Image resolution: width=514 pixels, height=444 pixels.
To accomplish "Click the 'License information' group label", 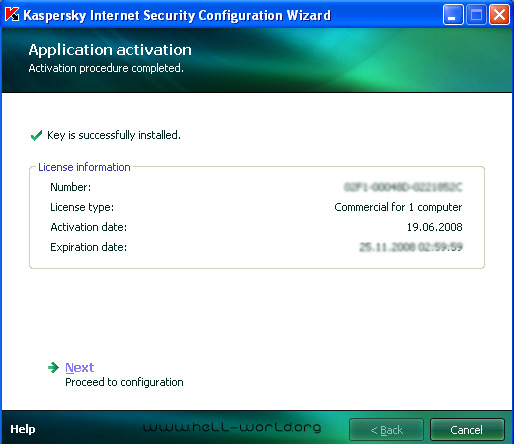I will coord(84,167).
